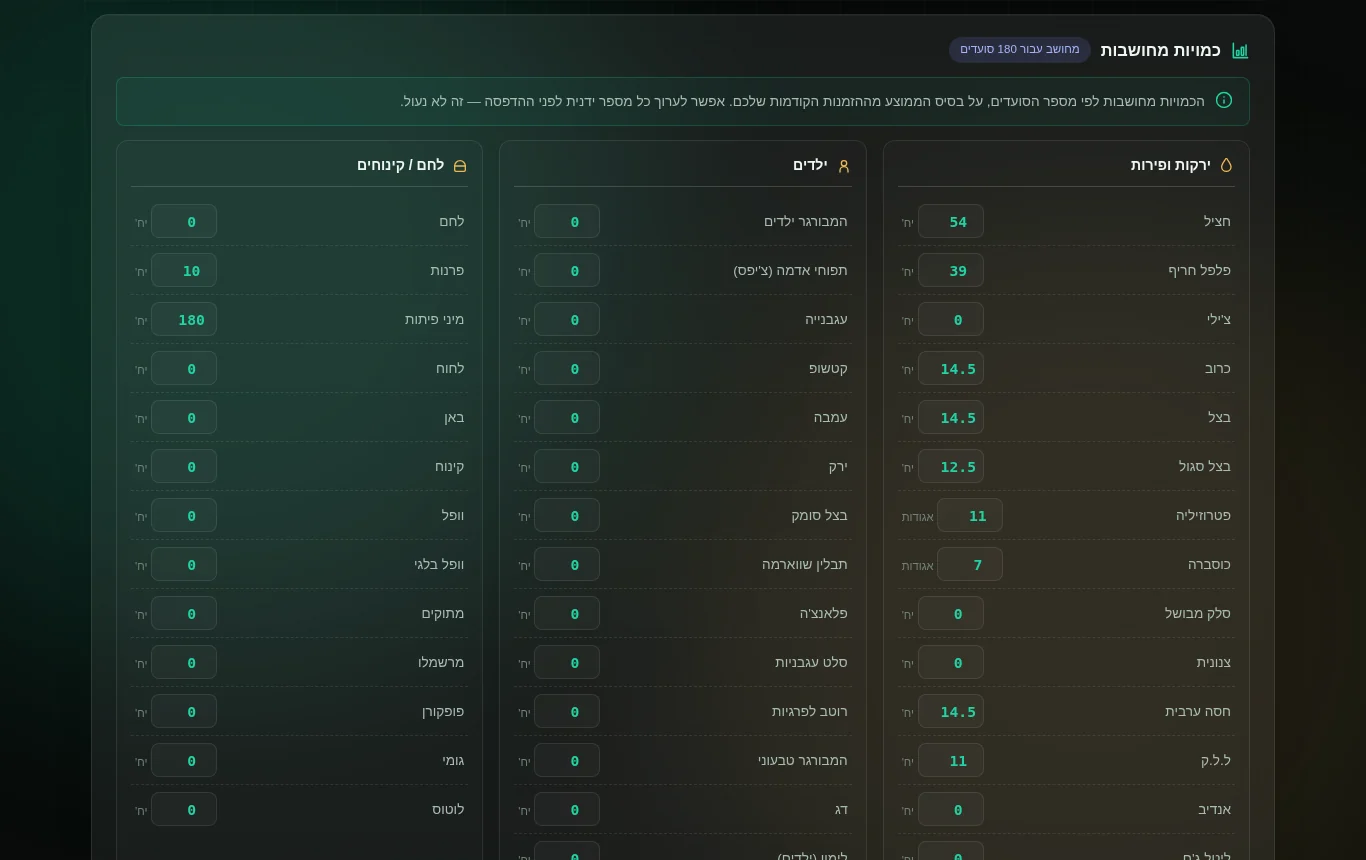Edit the חסה ערבית quantity field
This screenshot has height=860, width=1366.
point(951,711)
